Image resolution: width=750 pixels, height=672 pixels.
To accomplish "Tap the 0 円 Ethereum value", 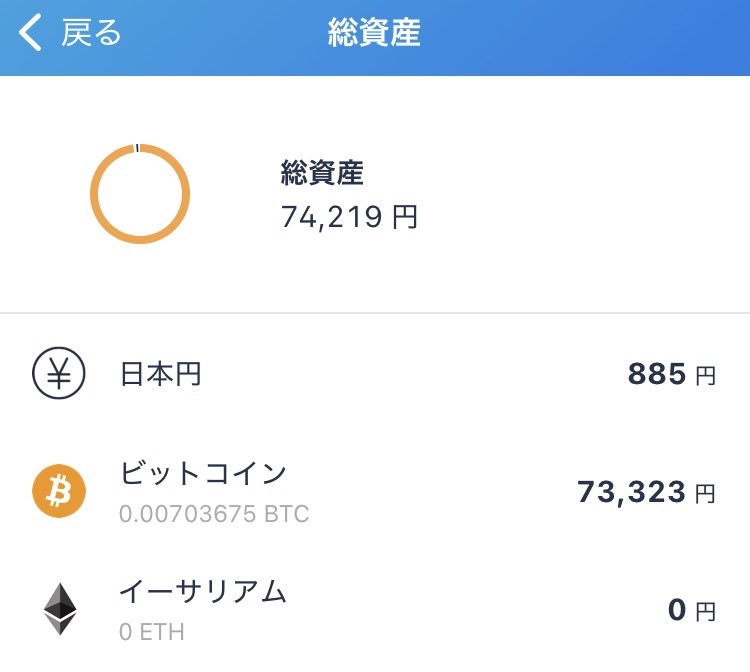I will point(677,610).
